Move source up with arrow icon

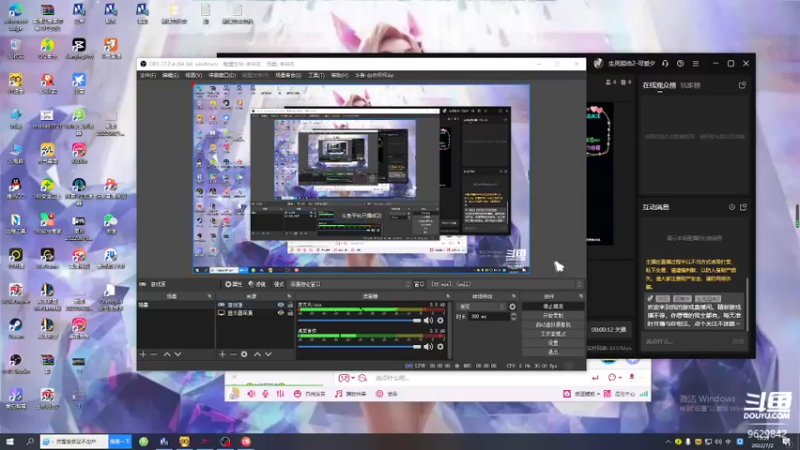pyautogui.click(x=257, y=354)
